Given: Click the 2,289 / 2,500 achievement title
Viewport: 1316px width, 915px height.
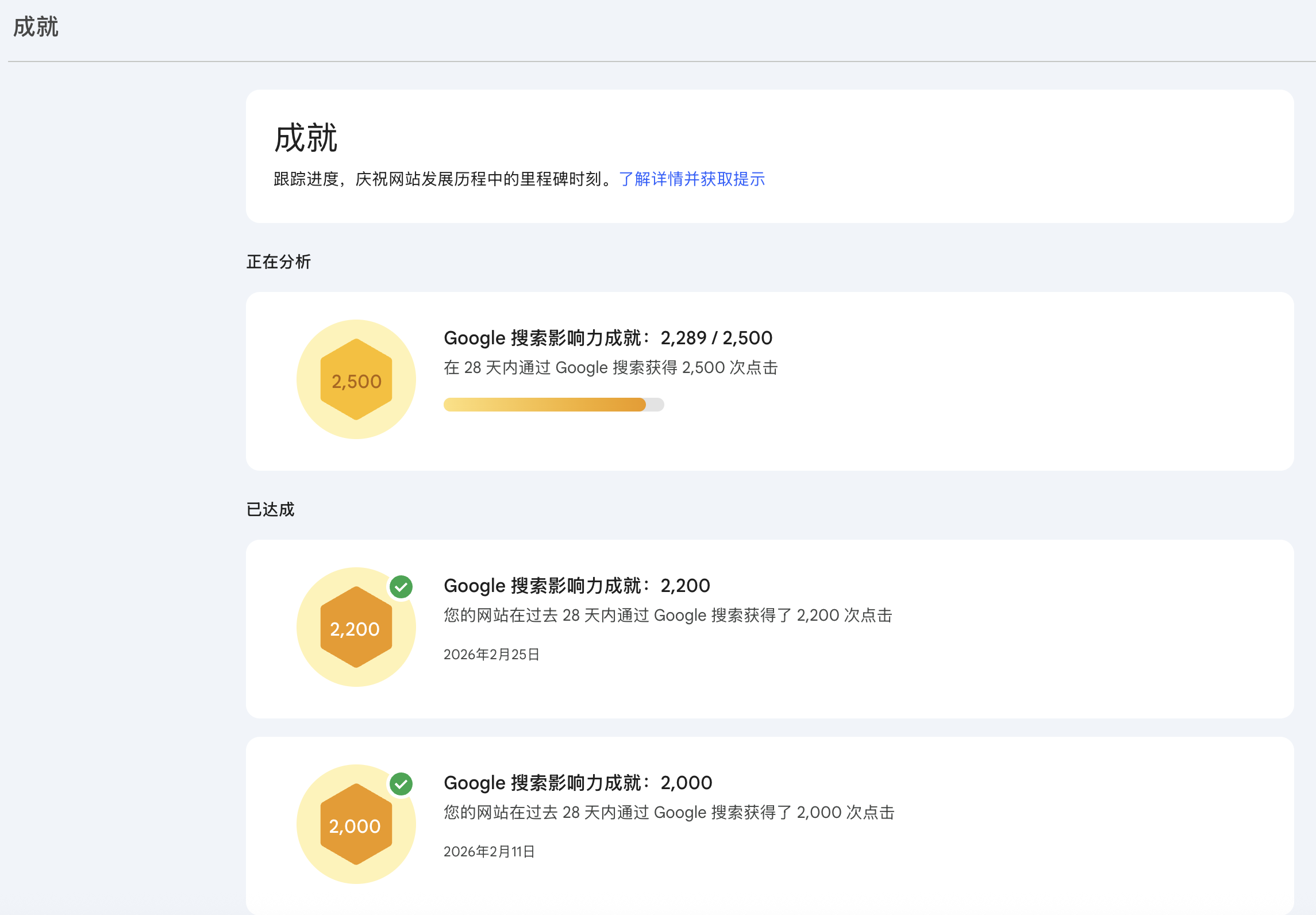Looking at the screenshot, I should (607, 338).
